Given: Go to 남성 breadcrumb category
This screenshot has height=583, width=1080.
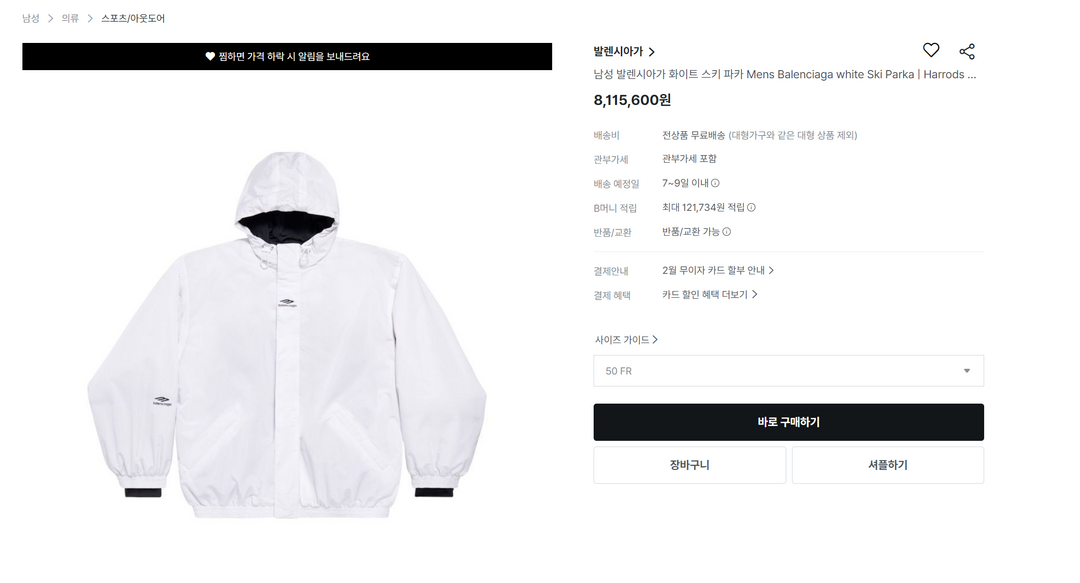Looking at the screenshot, I should (x=31, y=19).
